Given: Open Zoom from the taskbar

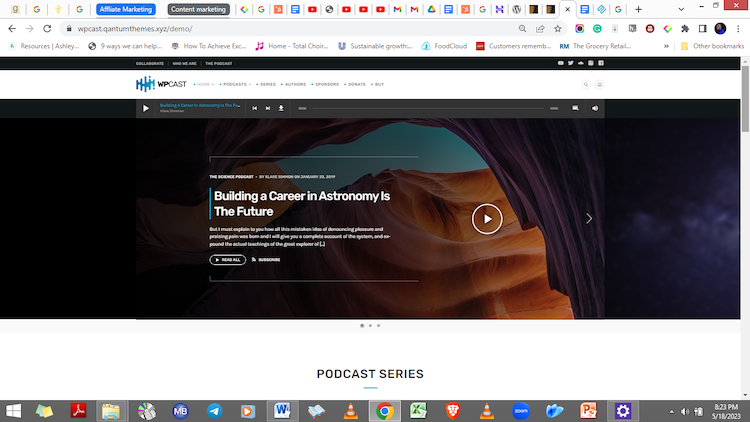Looking at the screenshot, I should [520, 411].
